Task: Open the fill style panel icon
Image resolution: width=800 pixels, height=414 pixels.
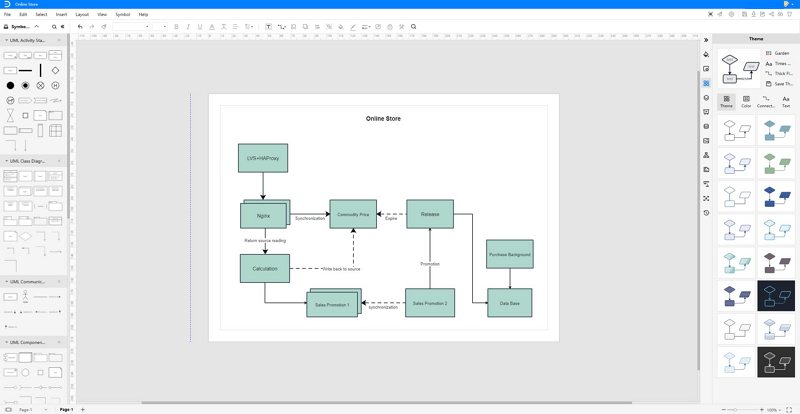Action: pos(706,54)
